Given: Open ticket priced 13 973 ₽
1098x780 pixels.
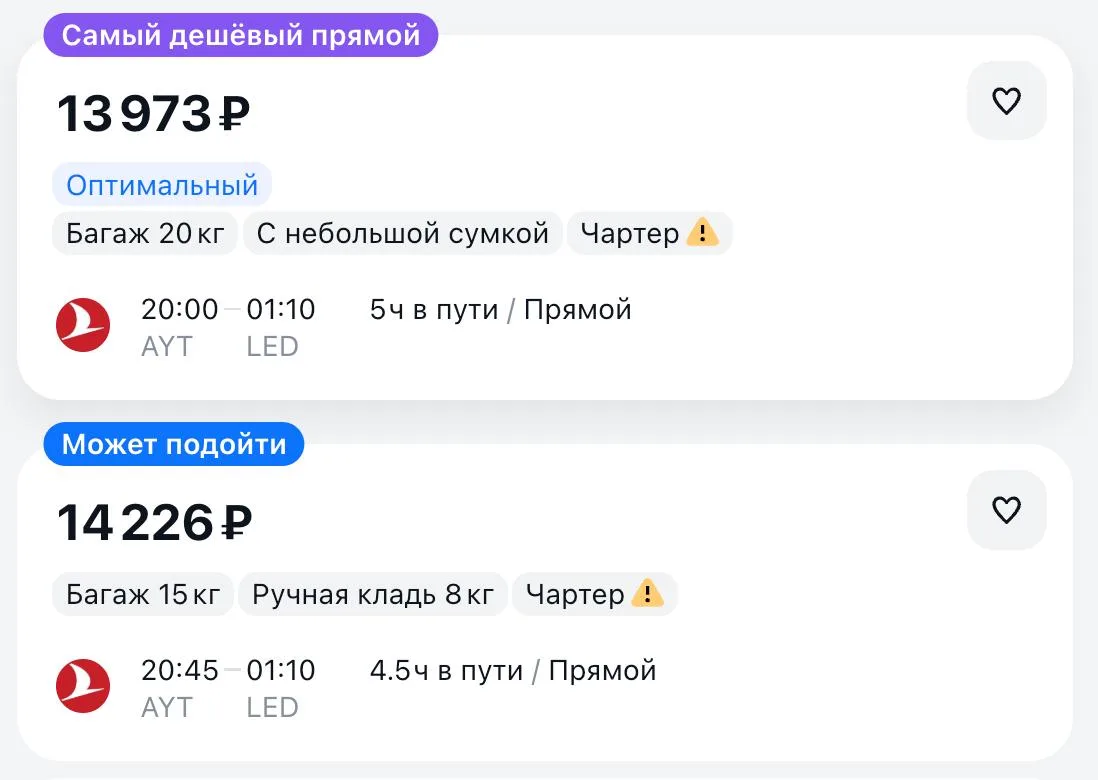Looking at the screenshot, I should 153,113.
